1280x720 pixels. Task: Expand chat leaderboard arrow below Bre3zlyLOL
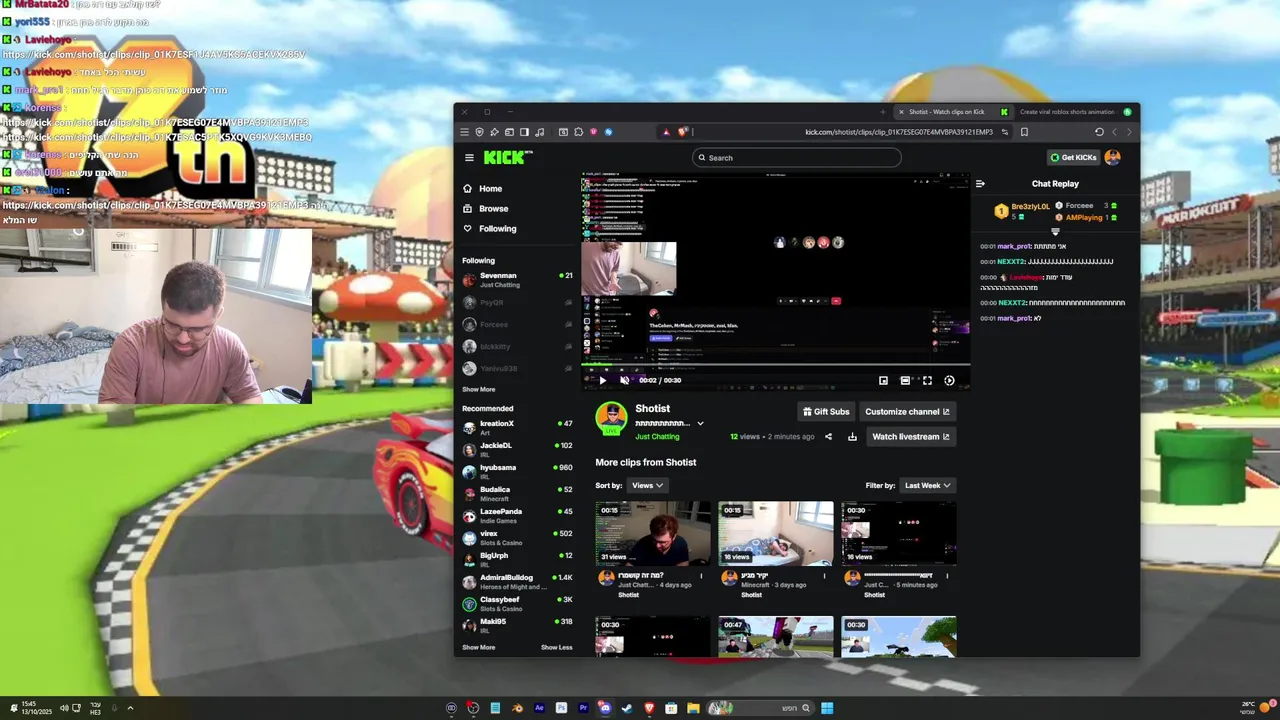pos(1055,232)
